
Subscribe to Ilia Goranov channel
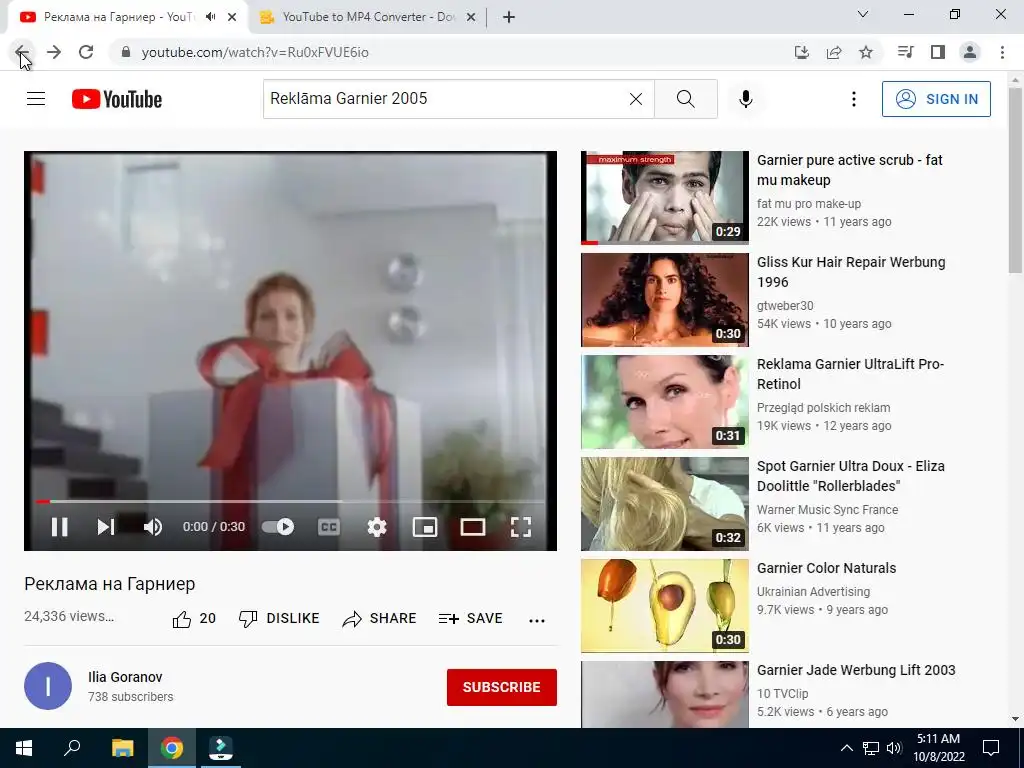(x=502, y=687)
